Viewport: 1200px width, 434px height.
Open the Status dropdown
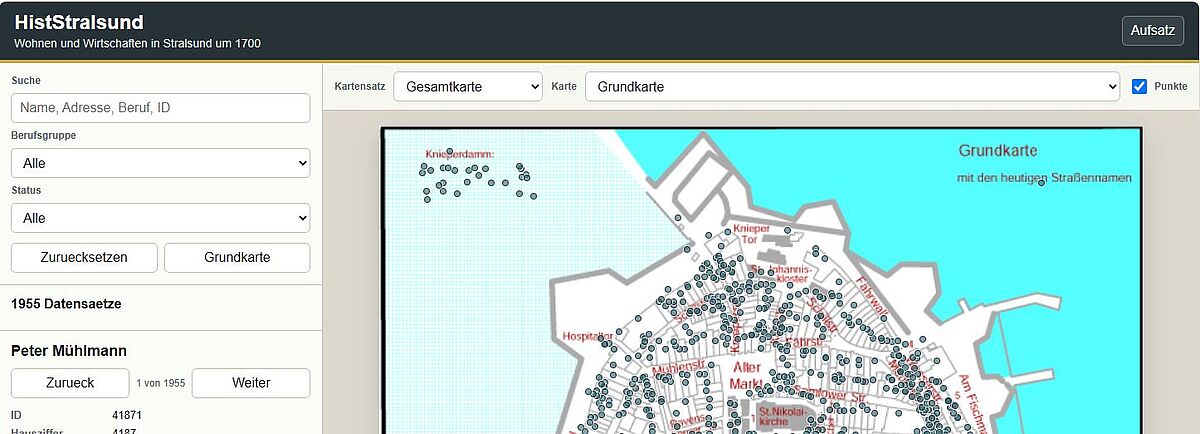point(160,218)
